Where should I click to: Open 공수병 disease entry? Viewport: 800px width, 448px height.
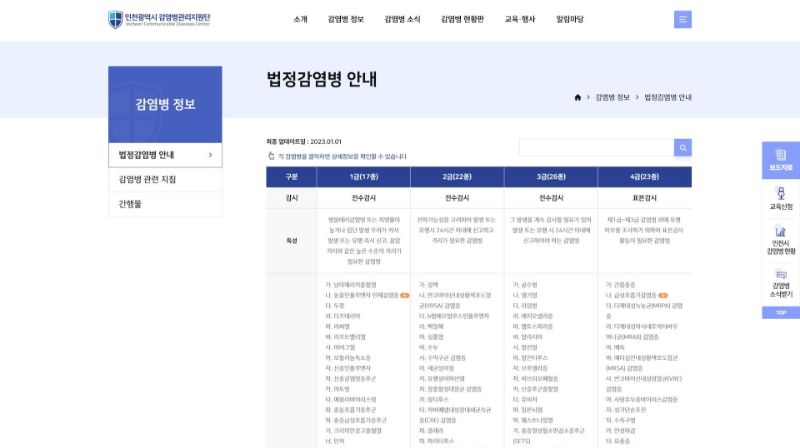525,285
